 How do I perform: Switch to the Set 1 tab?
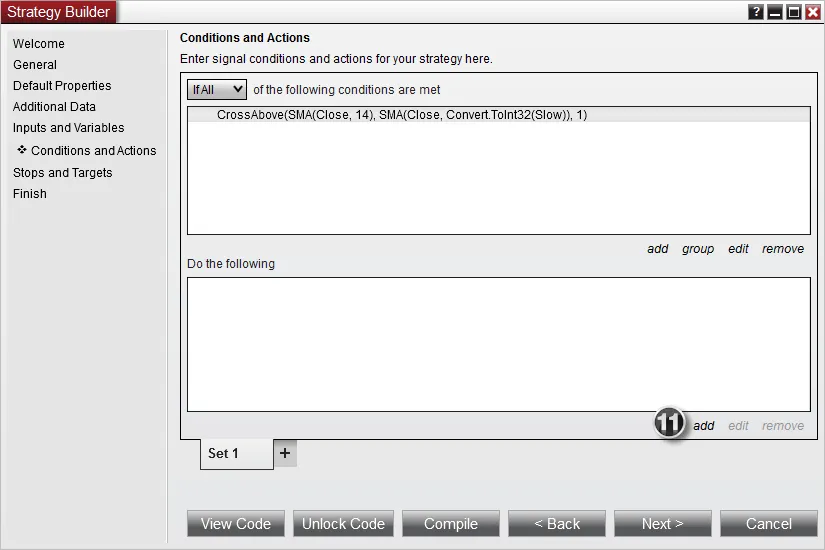237,454
